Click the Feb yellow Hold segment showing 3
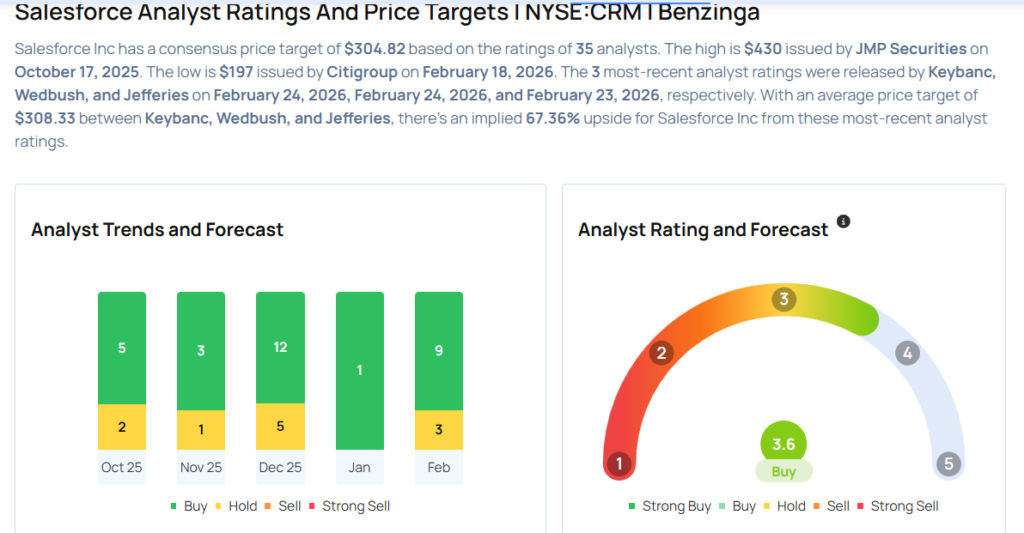The height and width of the screenshot is (533, 1024). (438, 430)
